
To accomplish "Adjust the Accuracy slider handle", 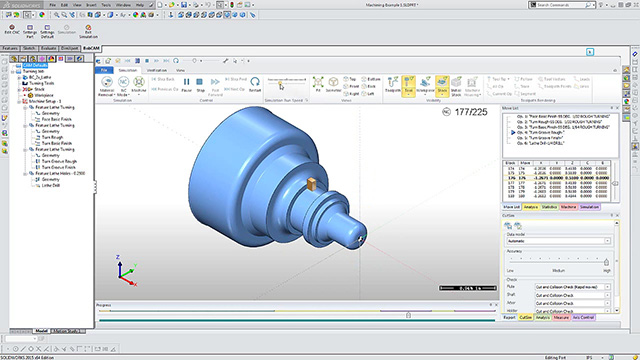I will pyautogui.click(x=606, y=262).
